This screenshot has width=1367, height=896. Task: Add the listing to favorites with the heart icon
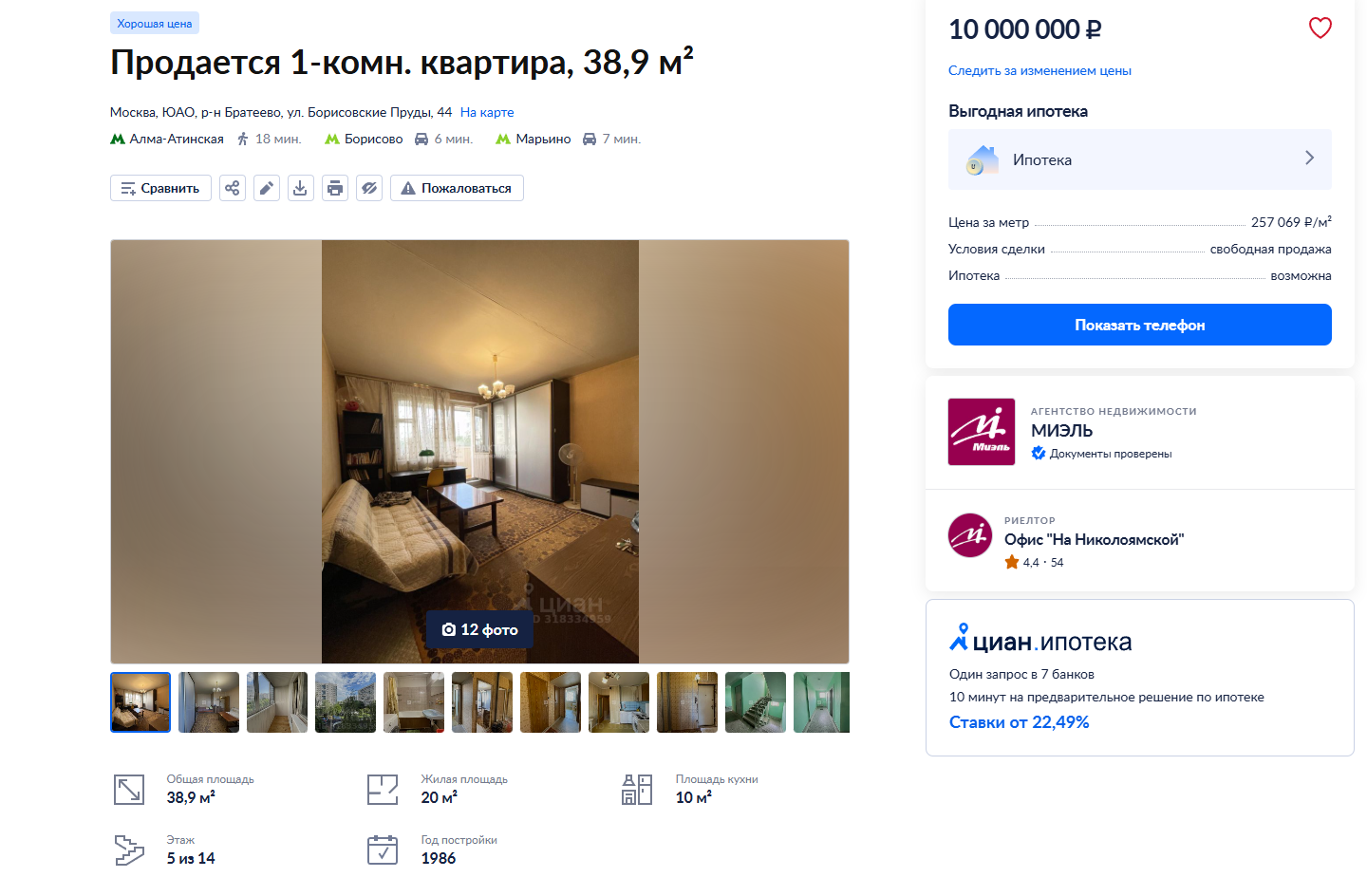click(1320, 28)
